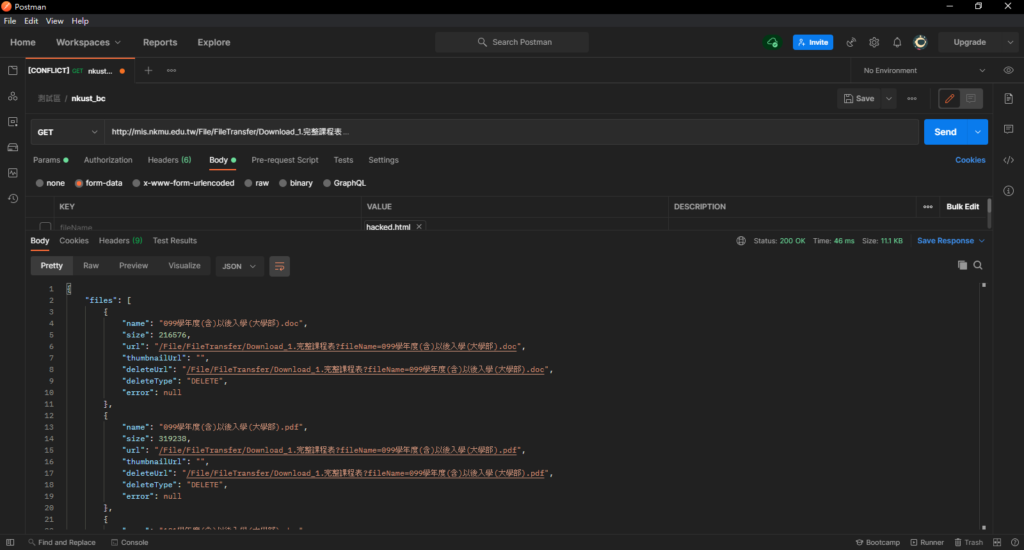1024x550 pixels.
Task: Open the History sidebar icon
Action: point(12,199)
